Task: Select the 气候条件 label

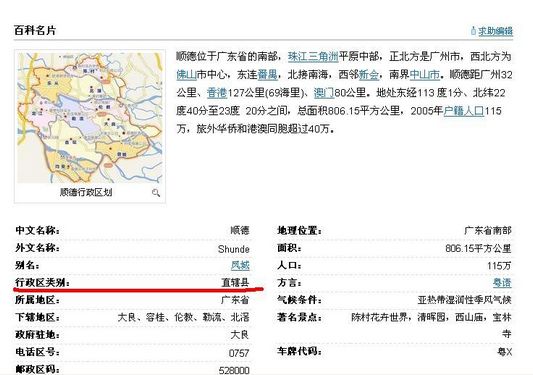Action: [x=299, y=300]
